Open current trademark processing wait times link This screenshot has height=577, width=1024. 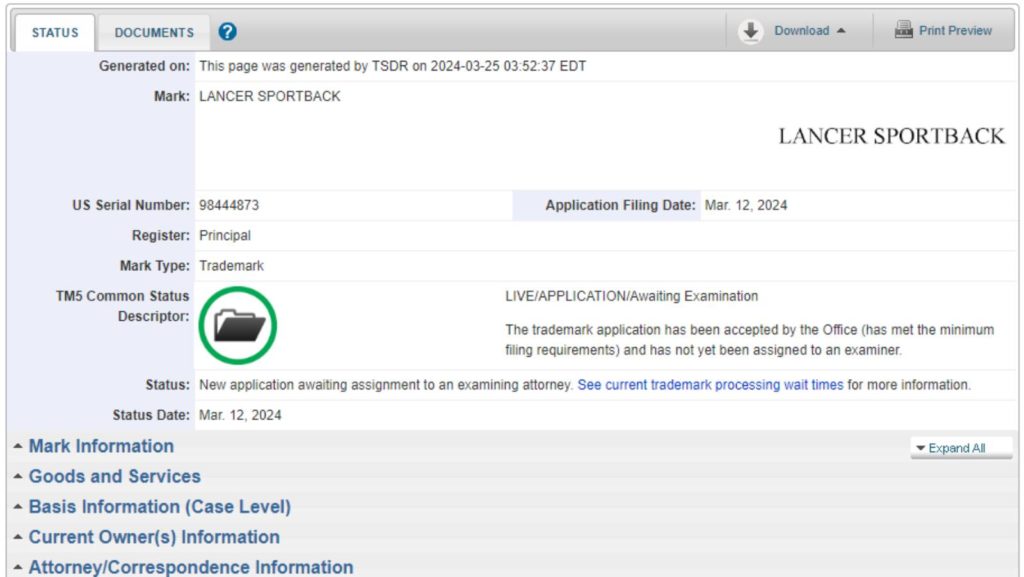[711, 385]
